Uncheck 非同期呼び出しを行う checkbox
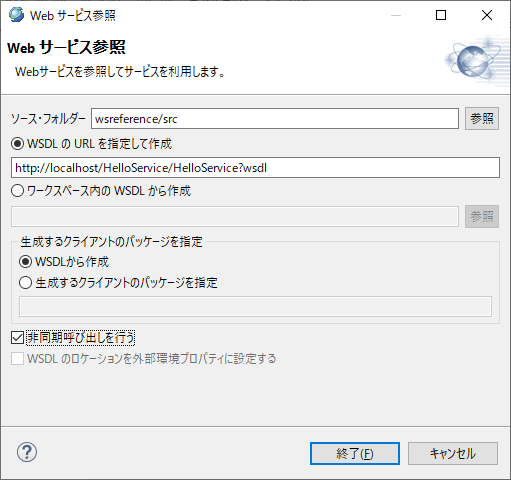 pyautogui.click(x=17, y=338)
